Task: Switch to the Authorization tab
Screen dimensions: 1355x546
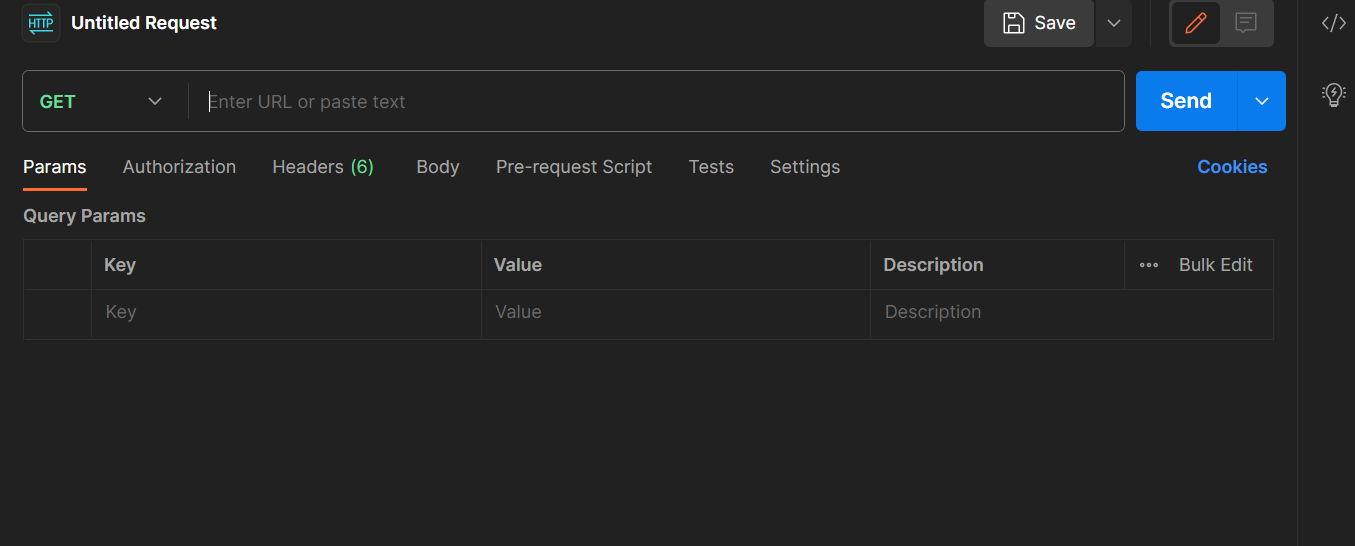Action: click(x=179, y=167)
